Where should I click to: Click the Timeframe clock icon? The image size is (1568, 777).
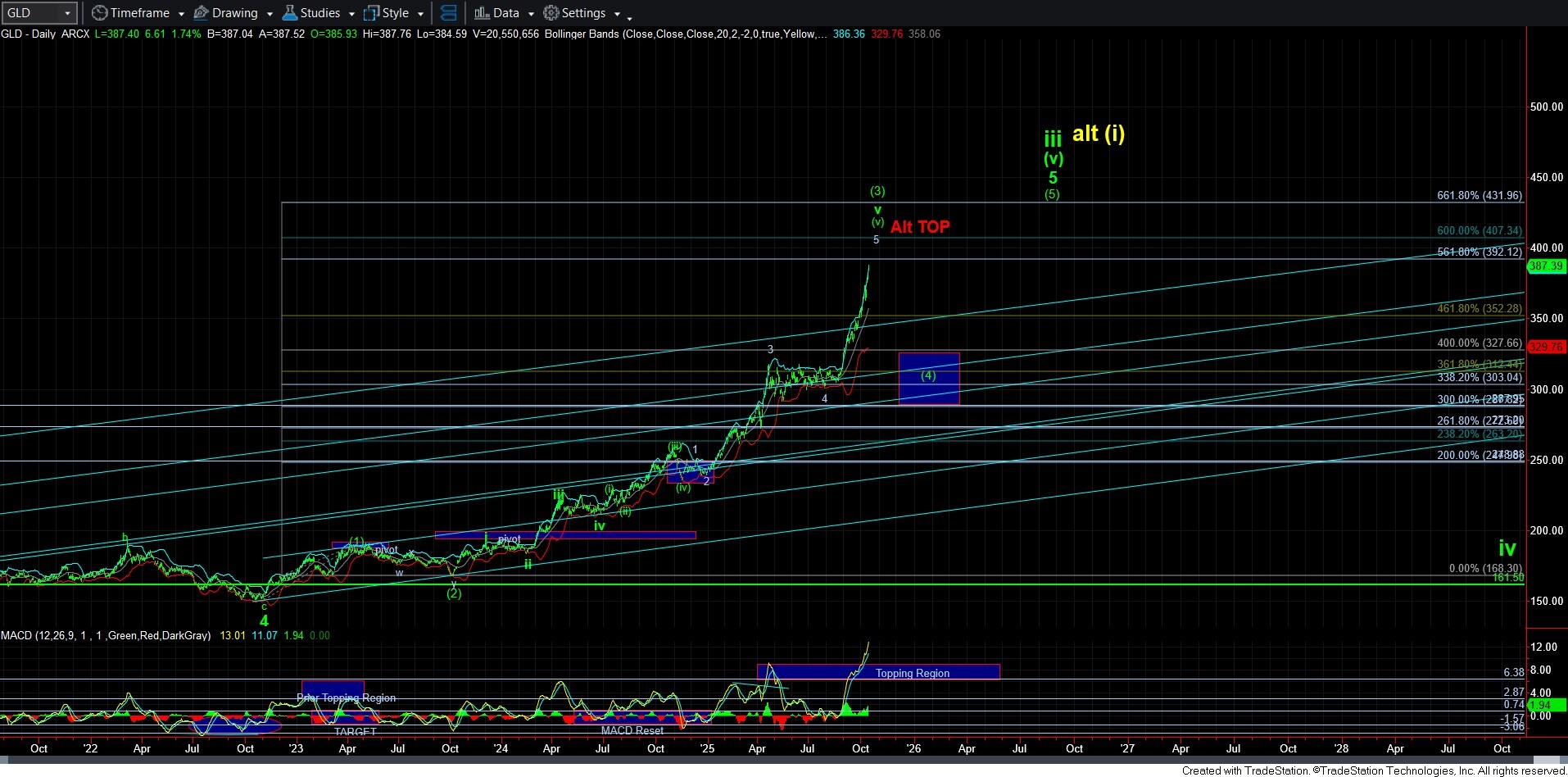point(99,13)
